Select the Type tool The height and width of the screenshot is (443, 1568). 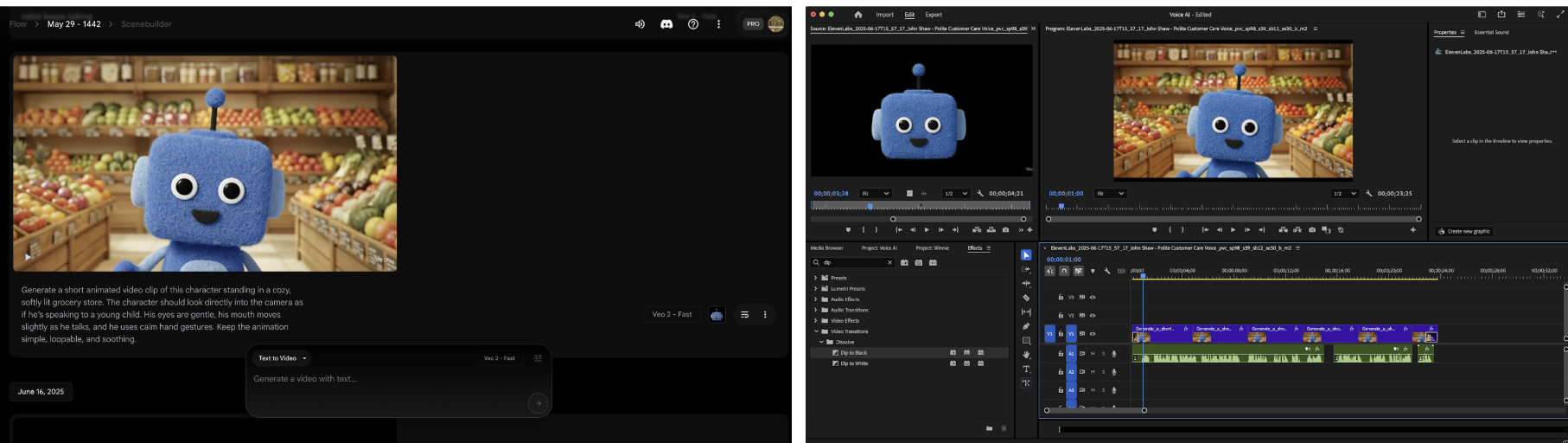coord(1026,369)
